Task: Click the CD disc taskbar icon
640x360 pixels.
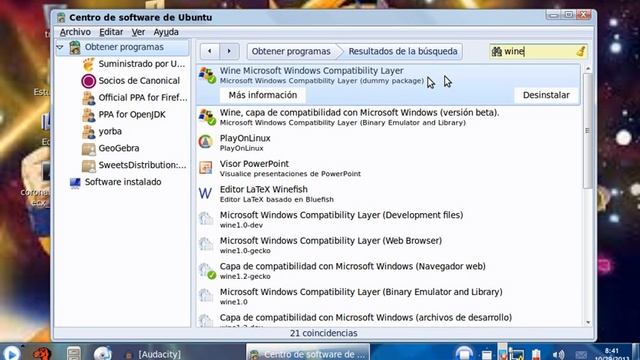Action: point(102,353)
